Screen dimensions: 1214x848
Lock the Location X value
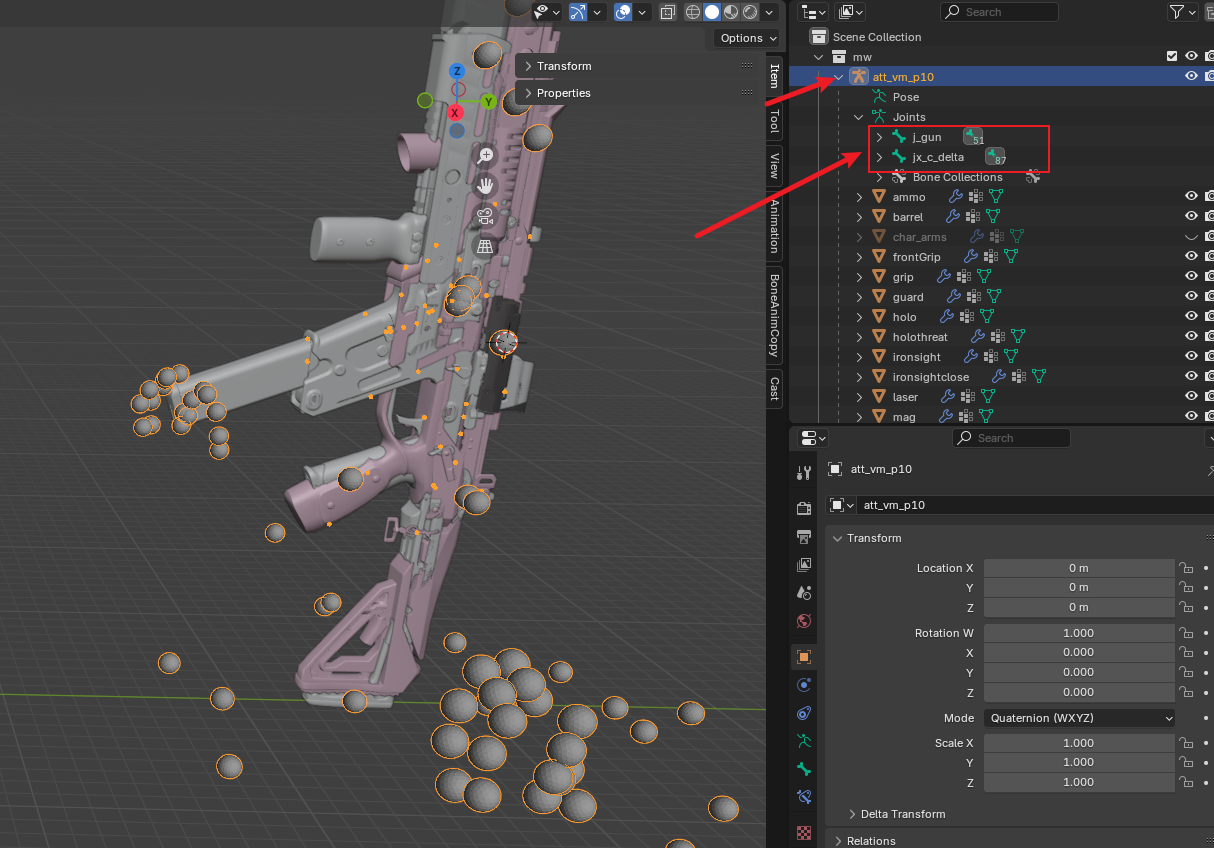(1186, 568)
